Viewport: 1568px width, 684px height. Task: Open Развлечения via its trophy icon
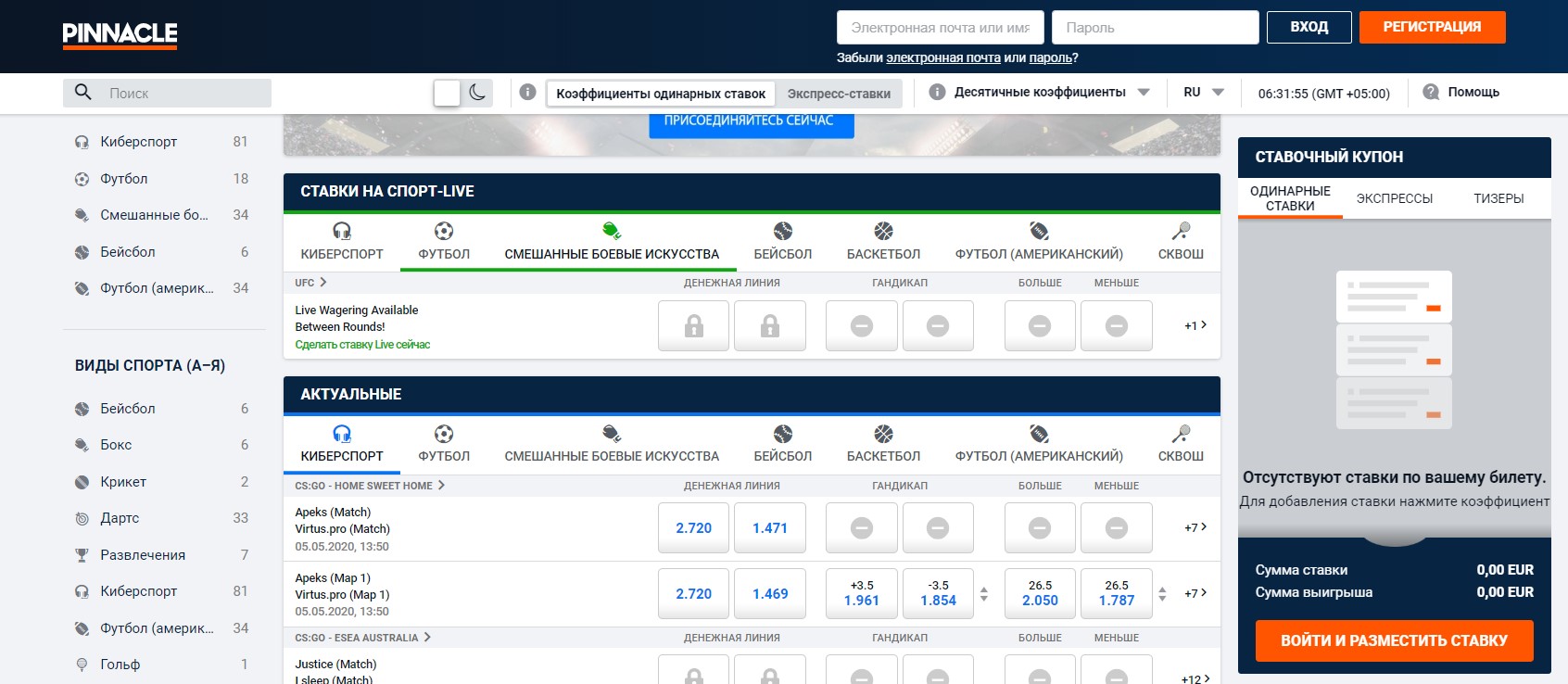pyautogui.click(x=82, y=555)
